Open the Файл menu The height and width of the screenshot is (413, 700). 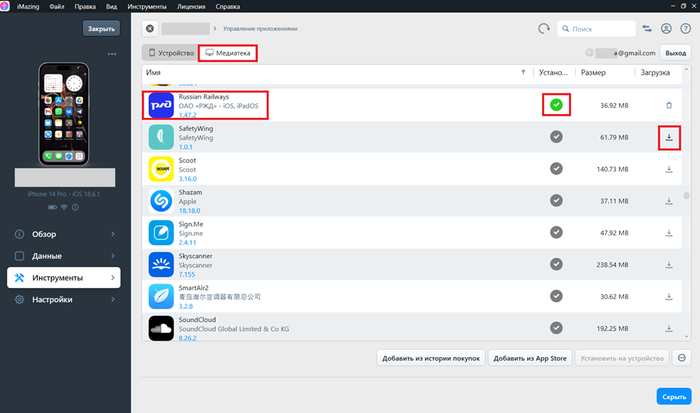(x=57, y=7)
